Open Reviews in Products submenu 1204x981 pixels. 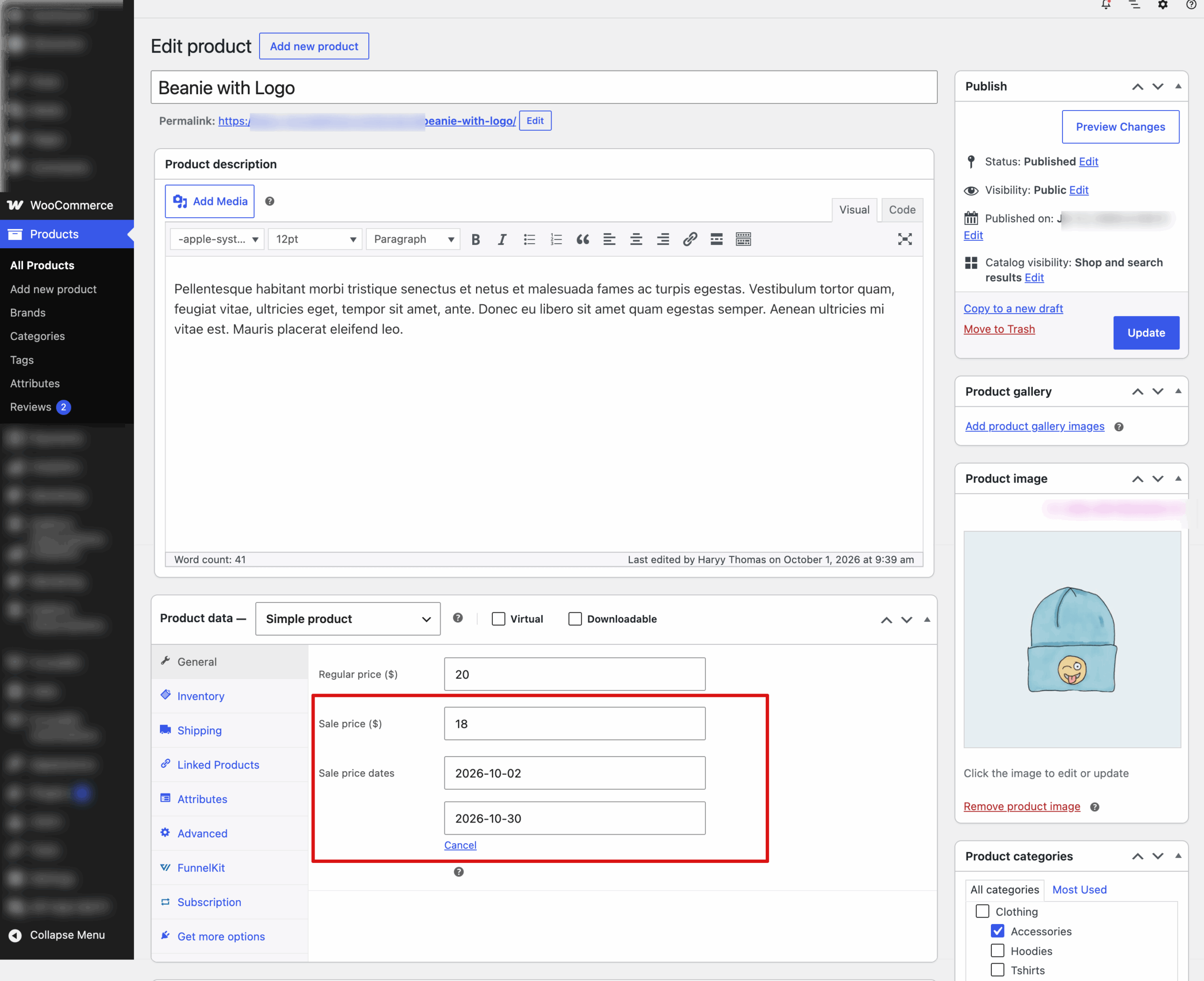(x=31, y=407)
